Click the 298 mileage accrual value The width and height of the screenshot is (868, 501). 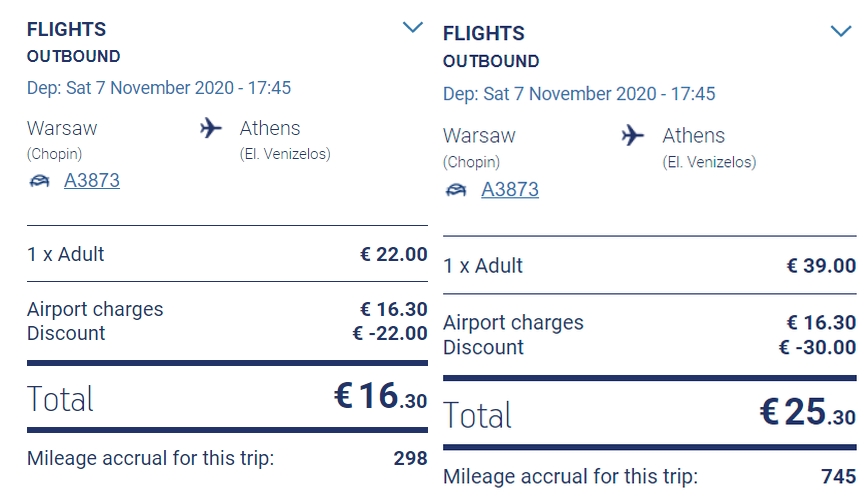click(x=410, y=458)
